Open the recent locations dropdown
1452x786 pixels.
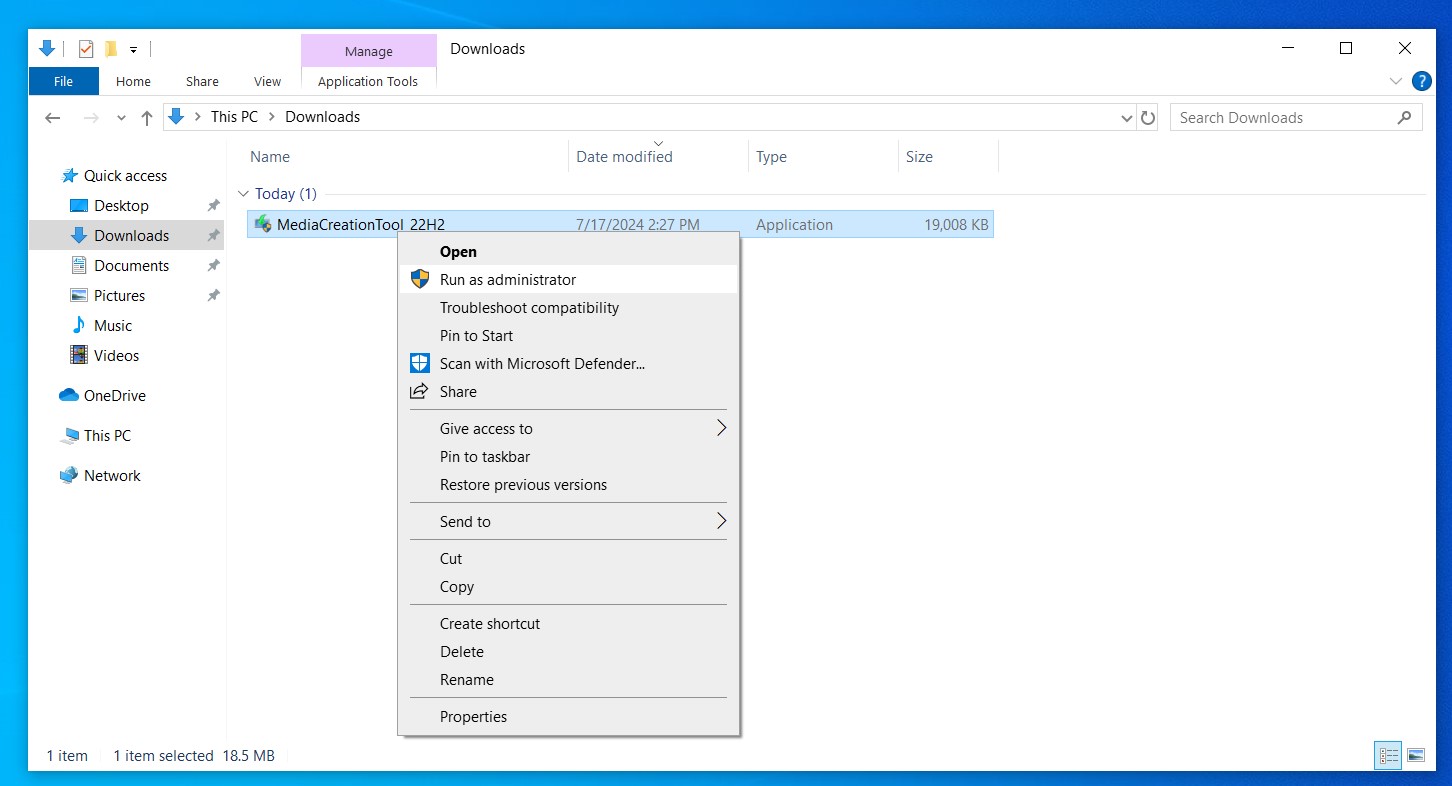click(121, 118)
